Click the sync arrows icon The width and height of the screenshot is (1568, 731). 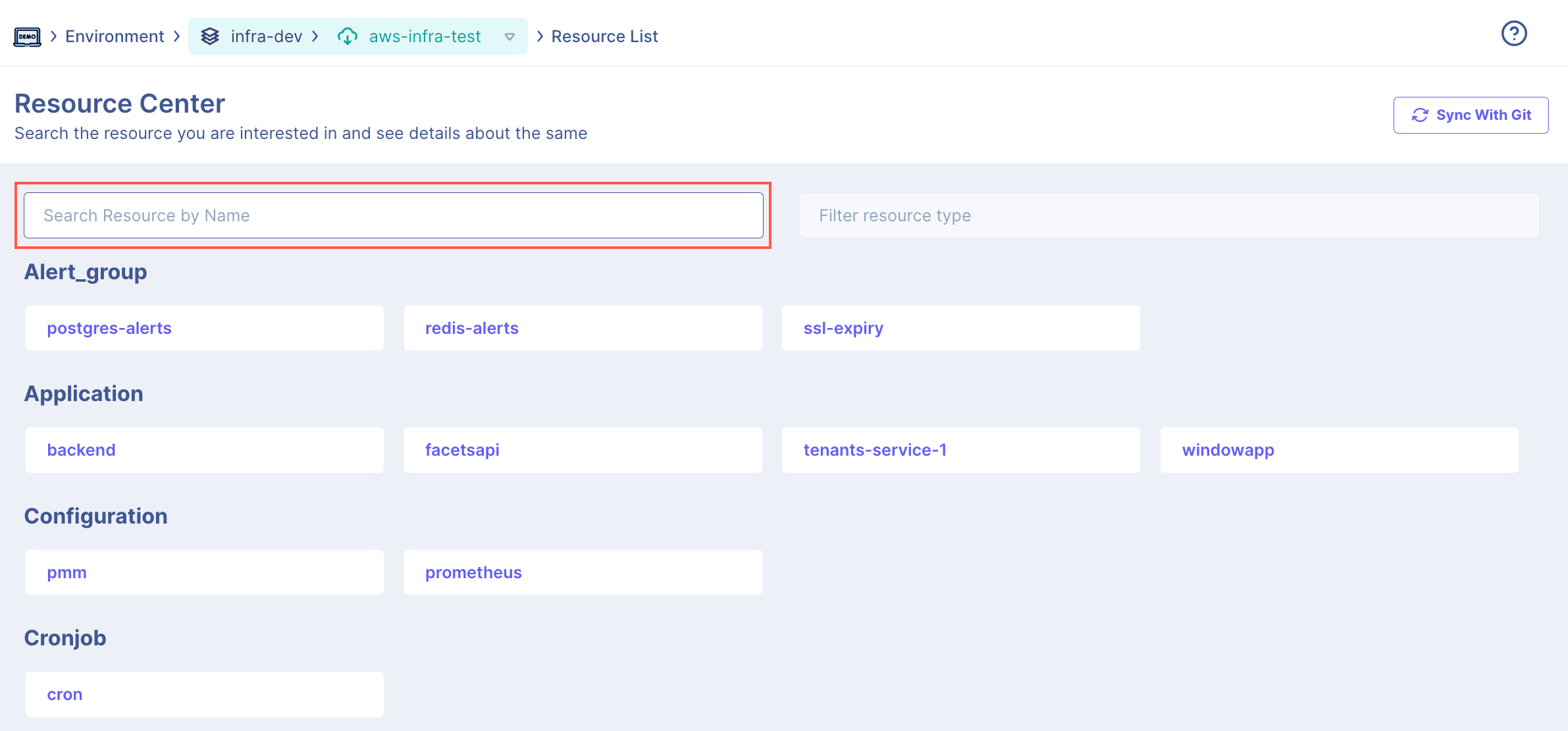click(x=1420, y=115)
